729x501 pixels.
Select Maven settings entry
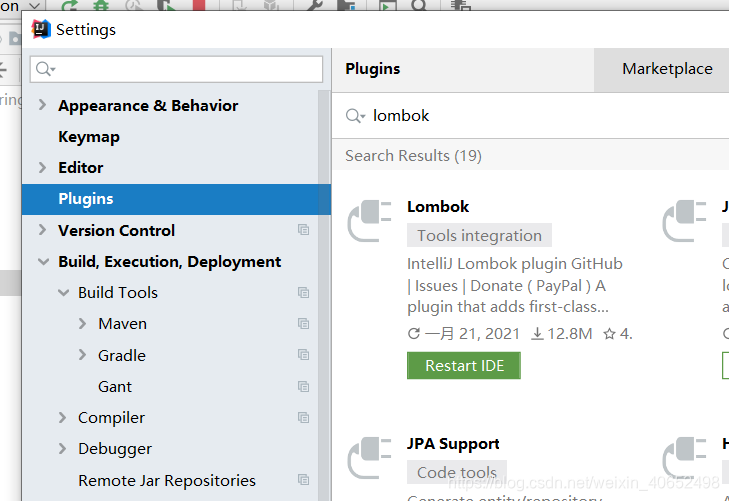(122, 323)
